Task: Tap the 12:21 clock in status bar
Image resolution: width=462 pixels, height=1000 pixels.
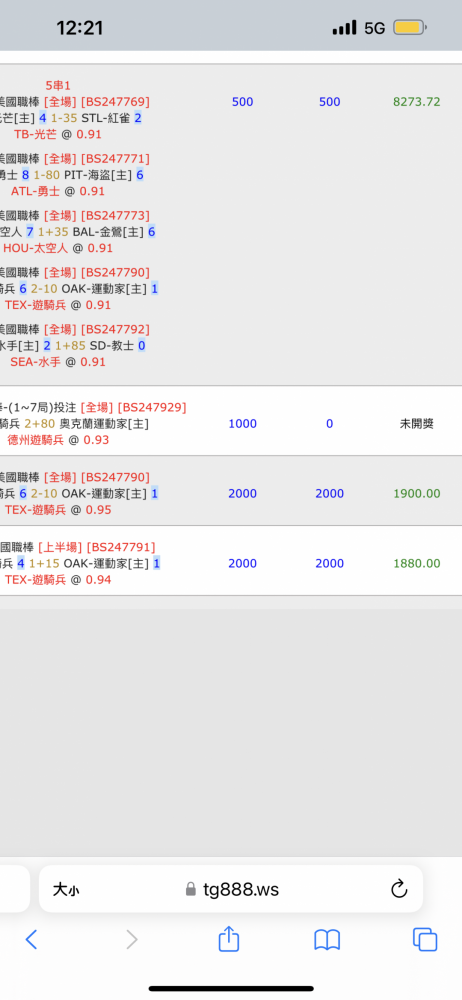Action: 80,27
